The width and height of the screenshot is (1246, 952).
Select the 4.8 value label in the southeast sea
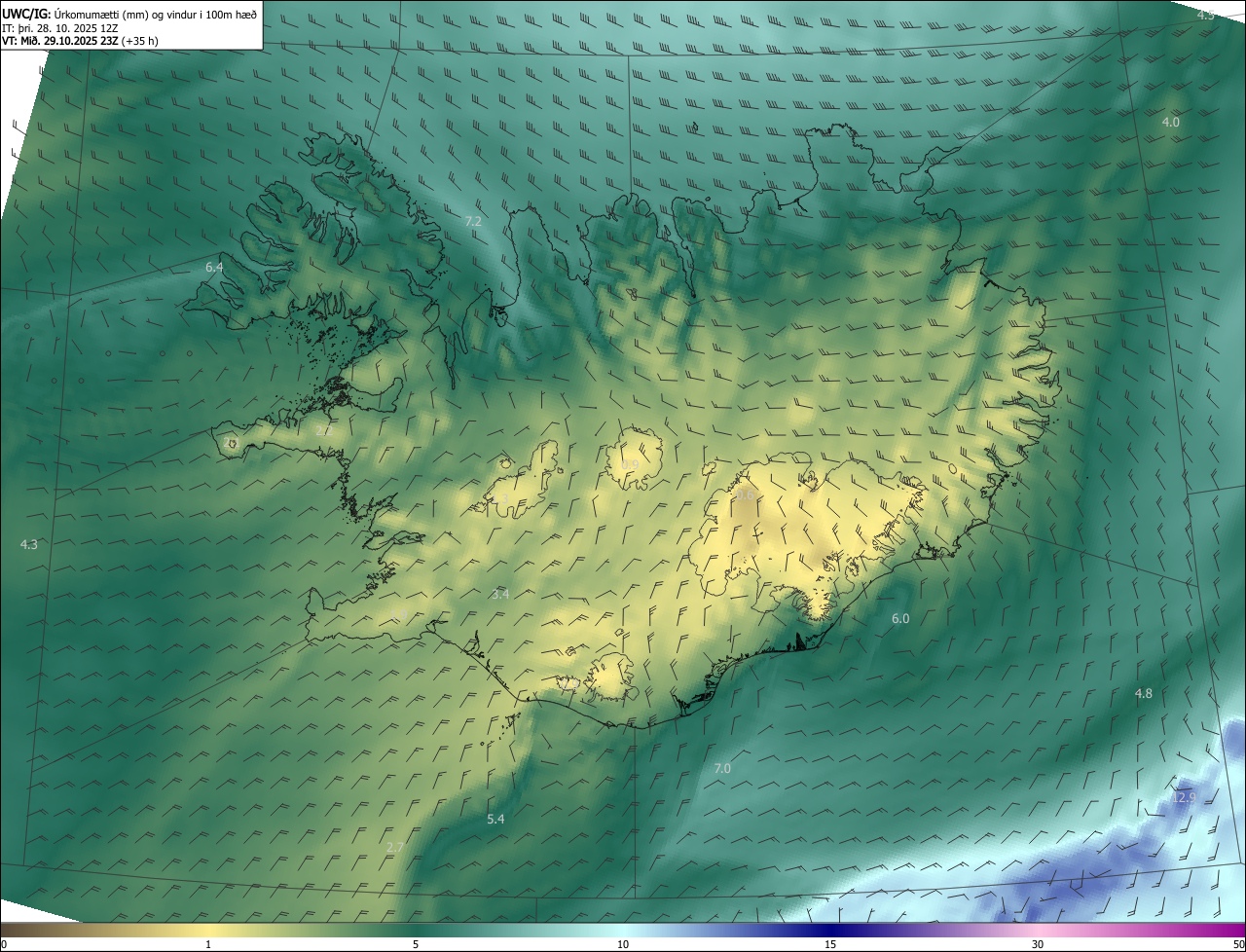[x=1144, y=693]
